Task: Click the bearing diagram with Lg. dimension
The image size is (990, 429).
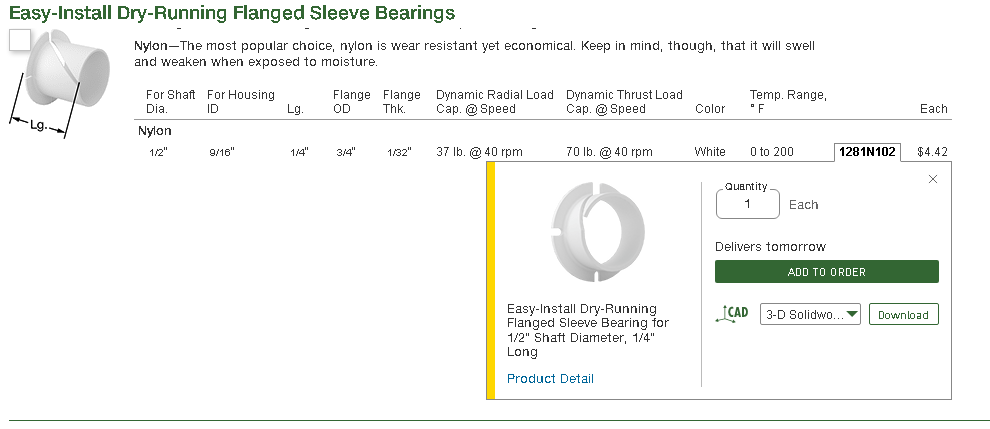Action: [65, 80]
